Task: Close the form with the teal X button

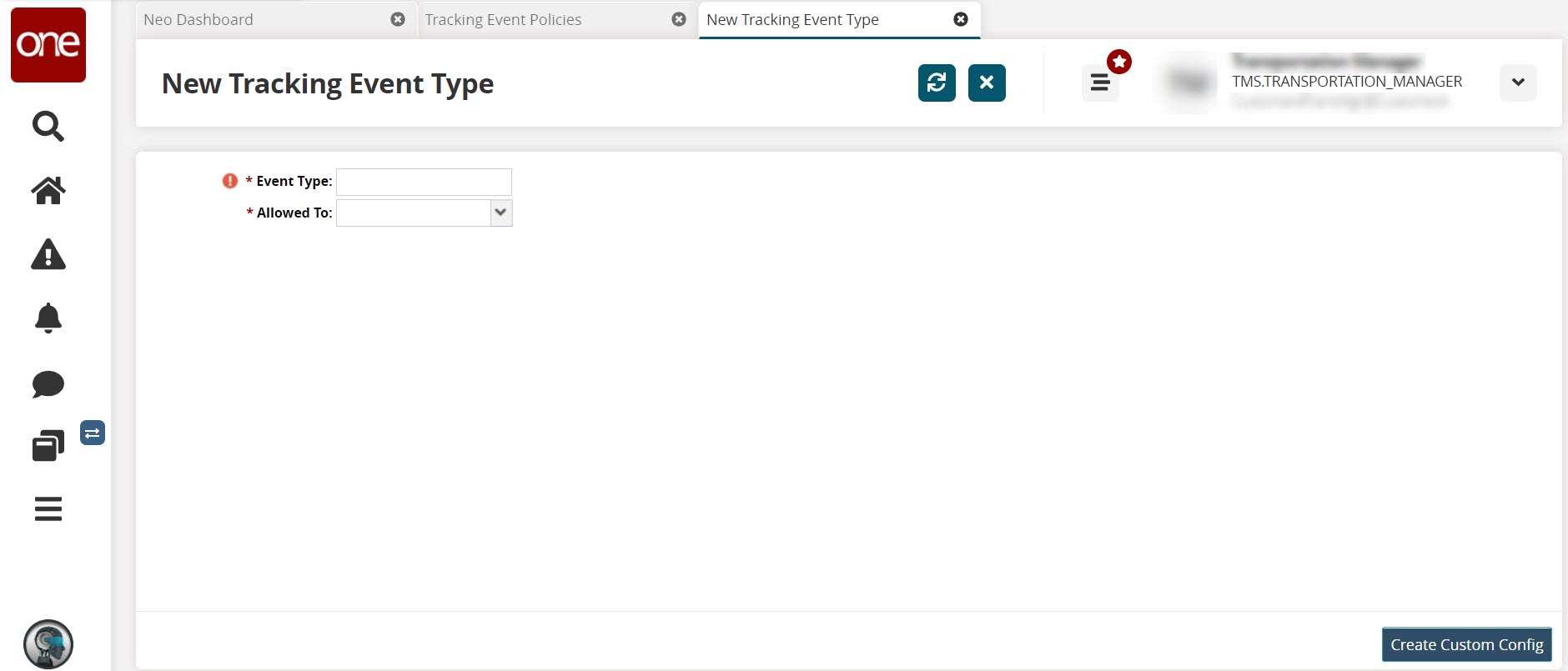Action: click(987, 83)
